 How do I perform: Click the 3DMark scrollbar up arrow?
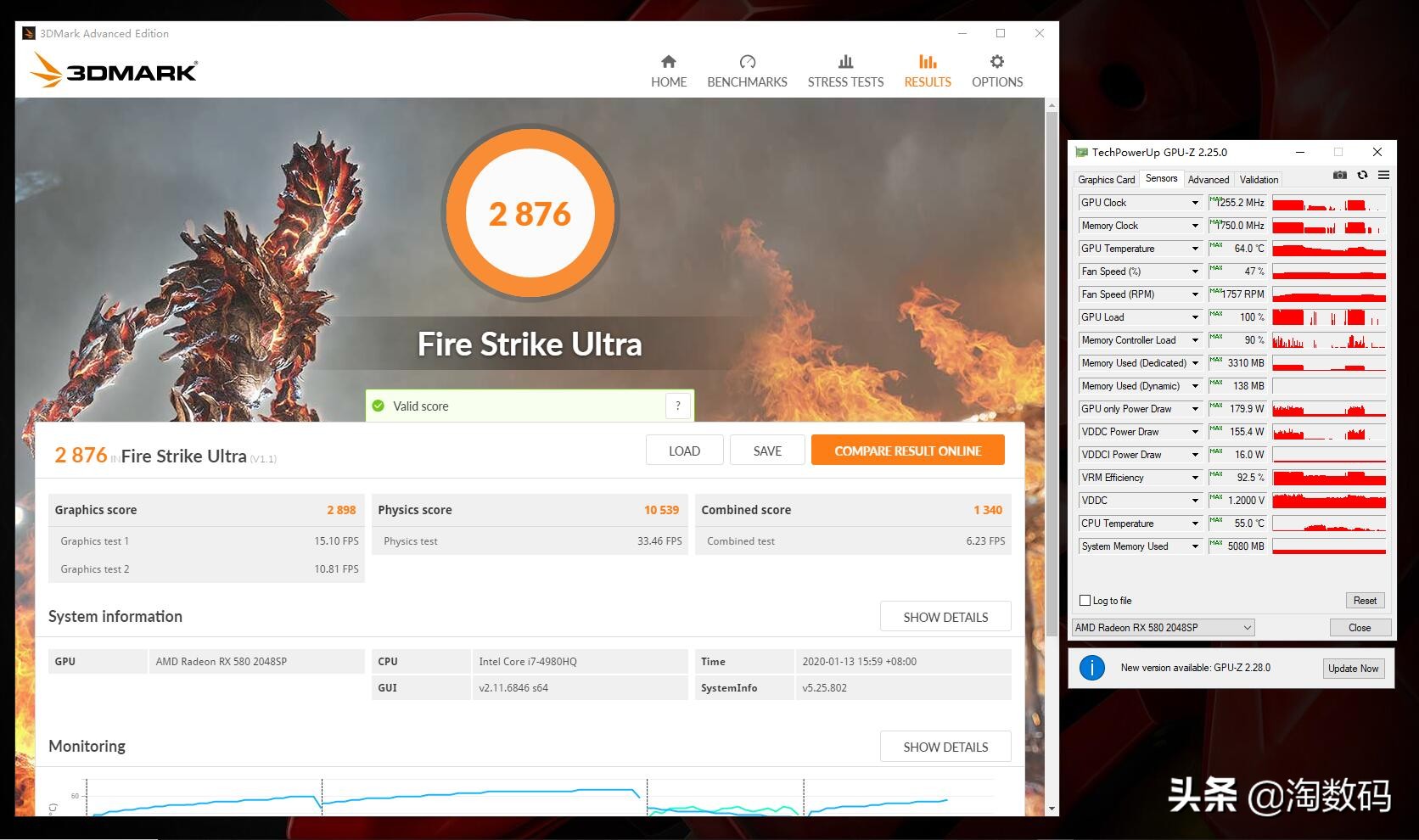[x=1052, y=106]
